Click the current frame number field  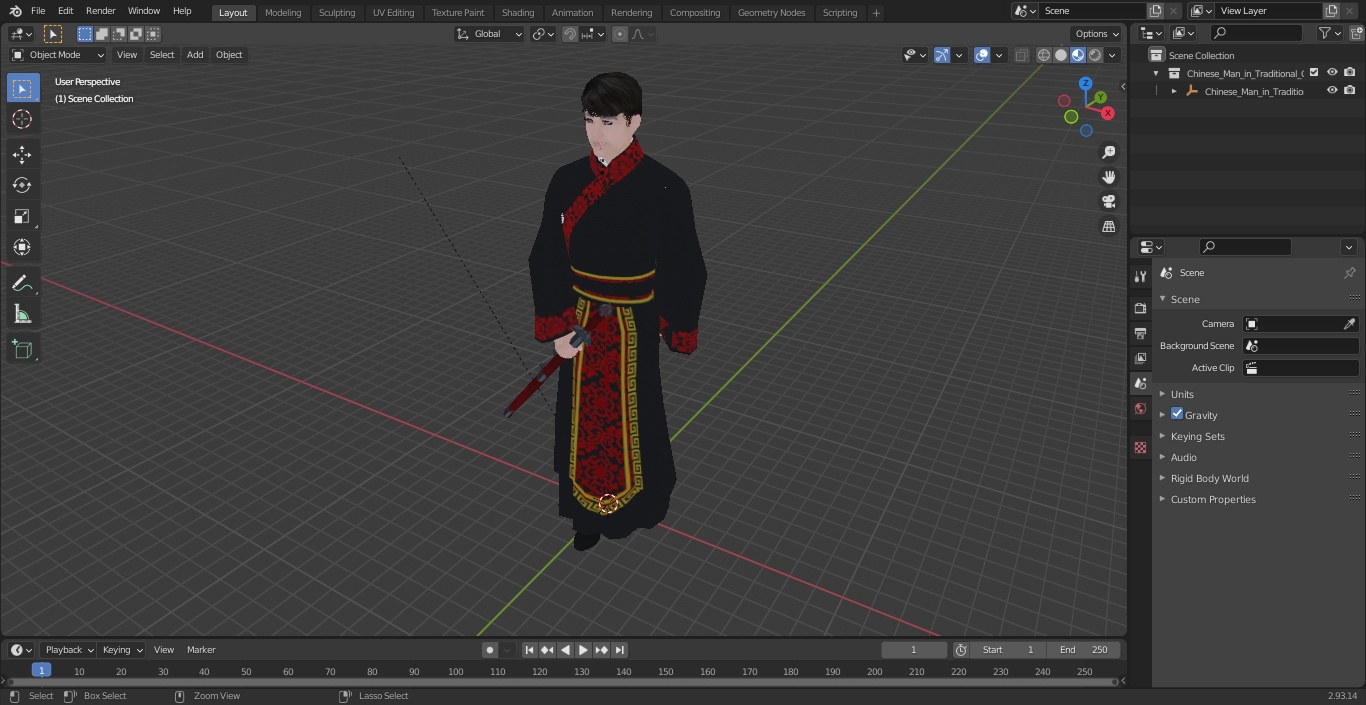(914, 650)
